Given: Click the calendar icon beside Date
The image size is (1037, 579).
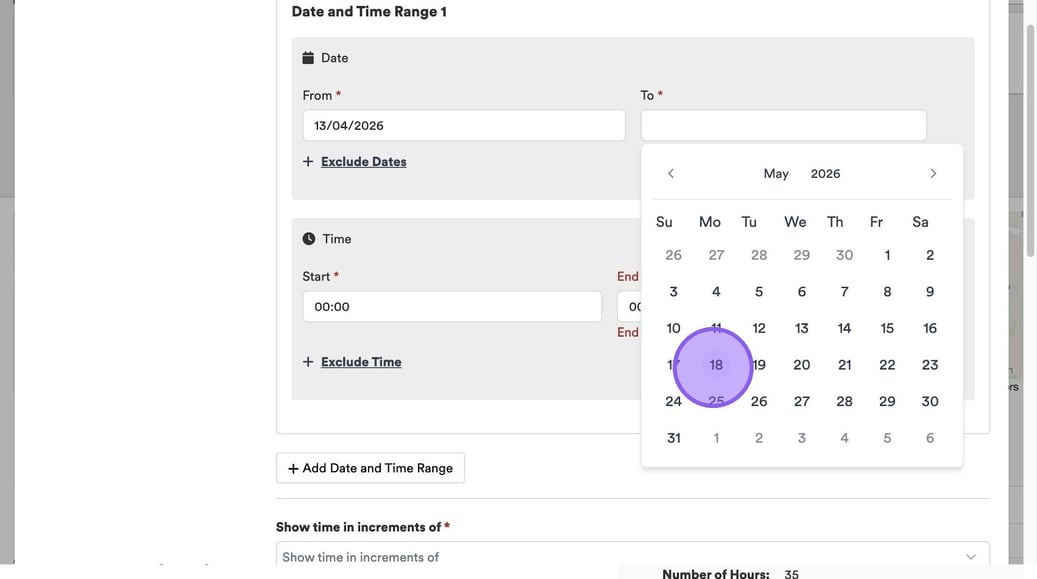Looking at the screenshot, I should click(x=308, y=58).
